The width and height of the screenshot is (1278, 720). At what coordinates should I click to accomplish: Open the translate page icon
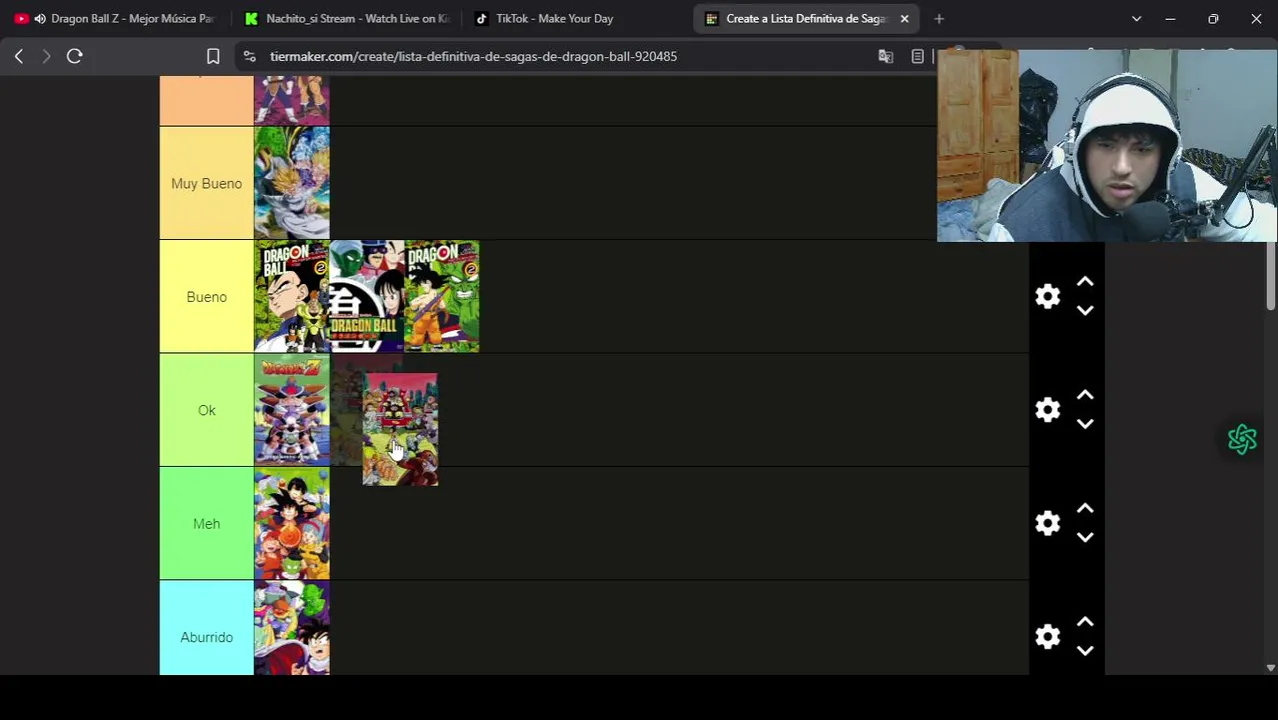pos(885,56)
